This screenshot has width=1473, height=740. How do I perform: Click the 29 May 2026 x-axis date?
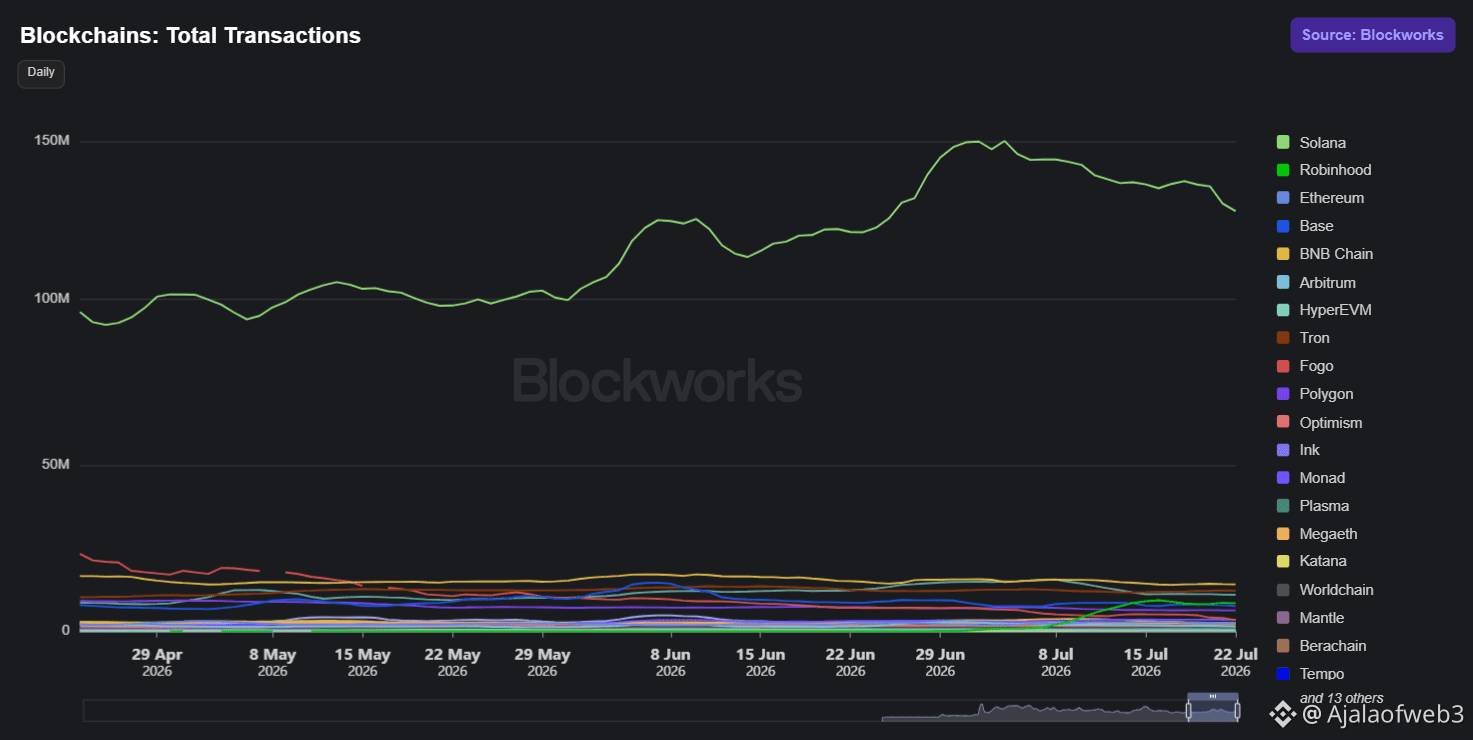(x=542, y=663)
